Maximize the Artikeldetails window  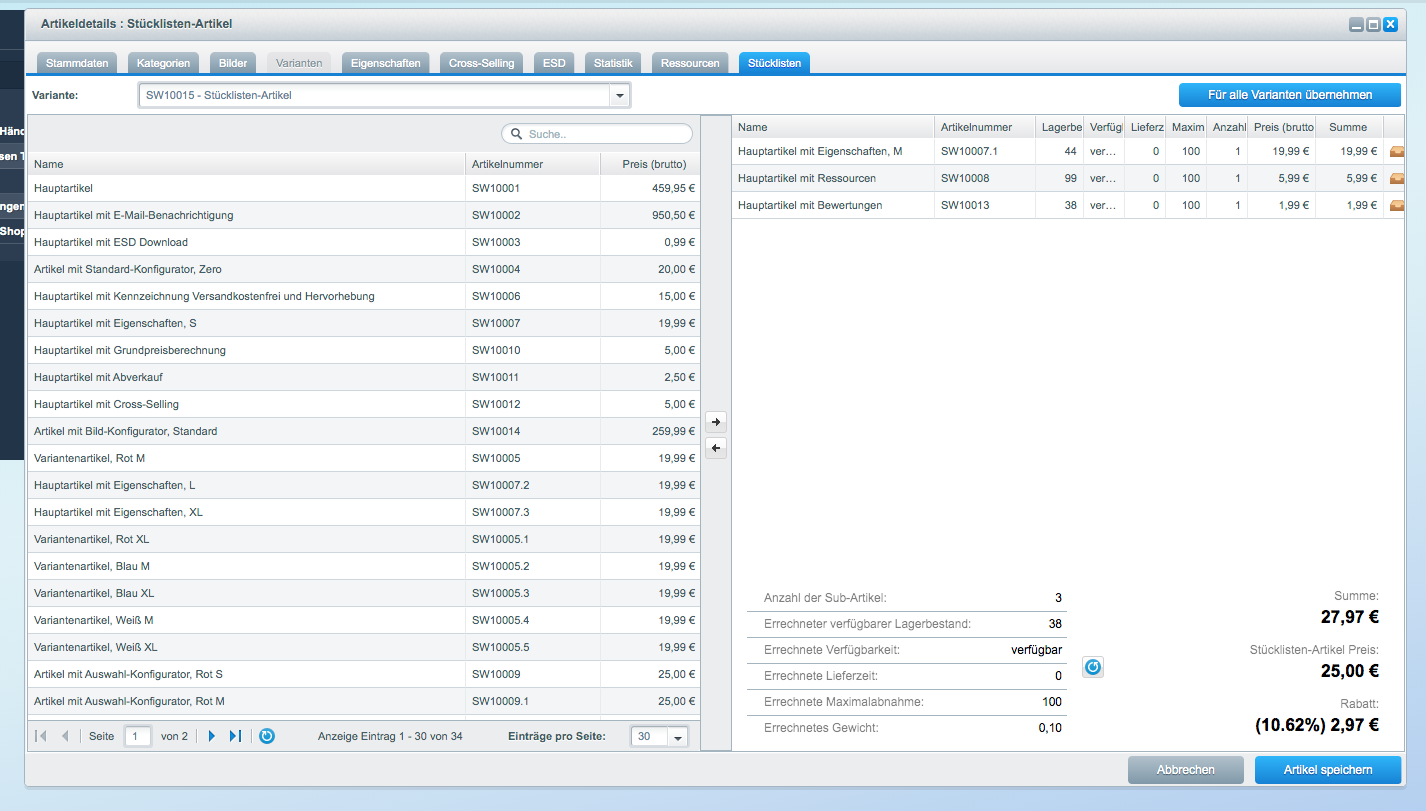[1373, 24]
